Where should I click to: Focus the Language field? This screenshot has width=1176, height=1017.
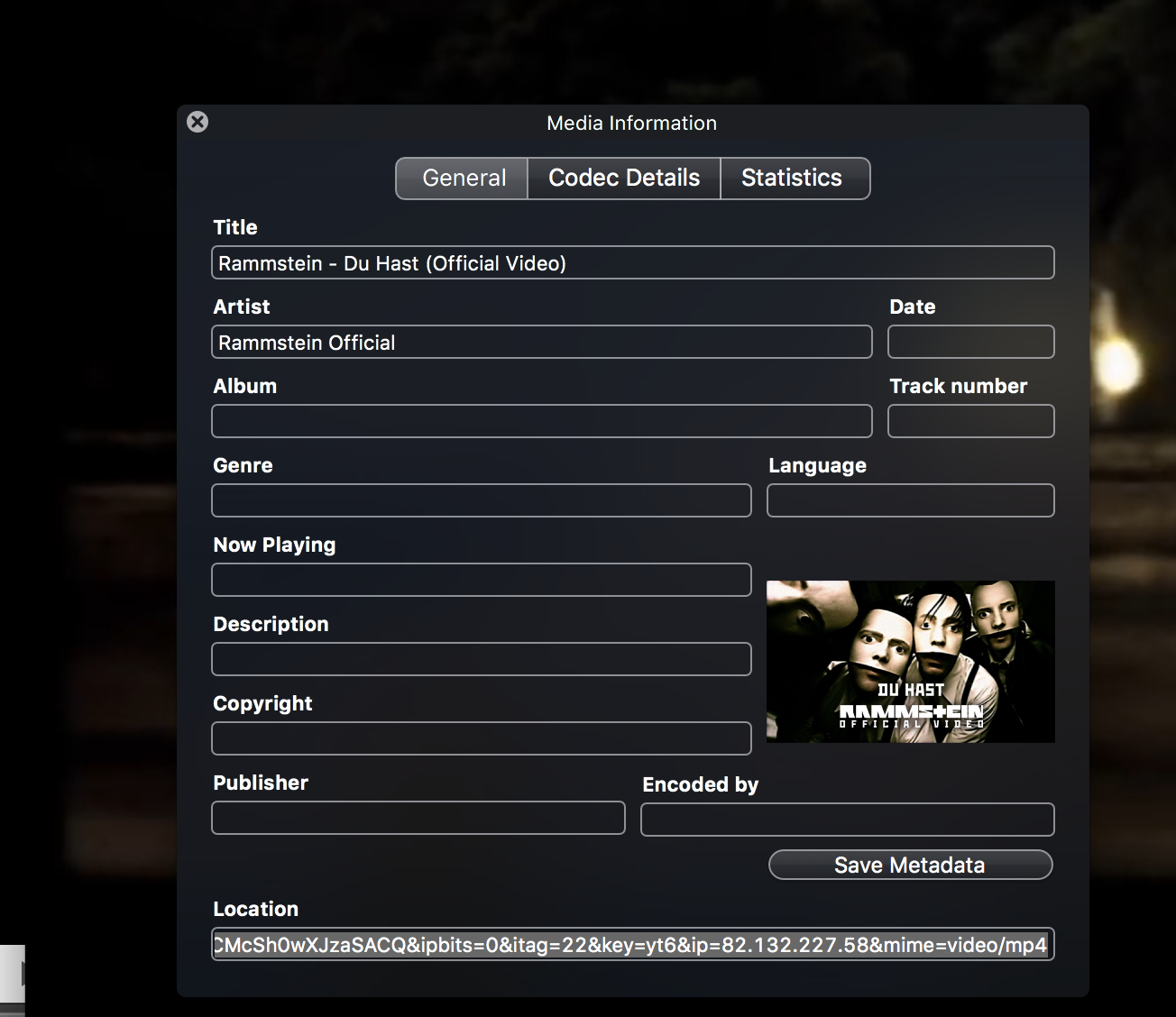click(910, 501)
